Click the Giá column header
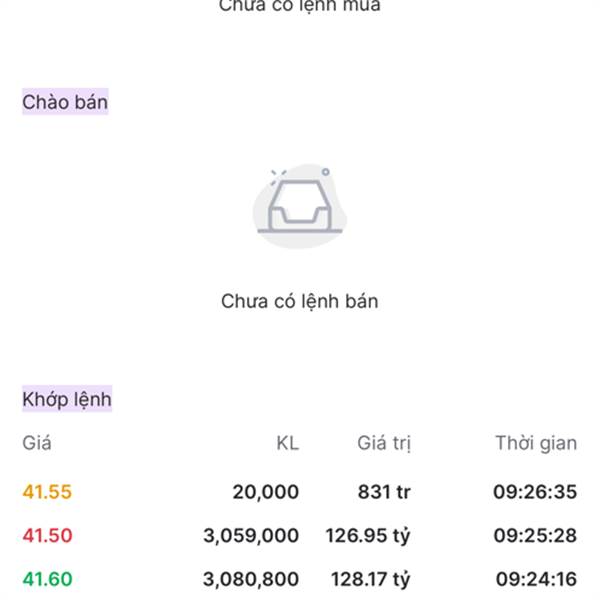This screenshot has width=600, height=600. pos(37,443)
